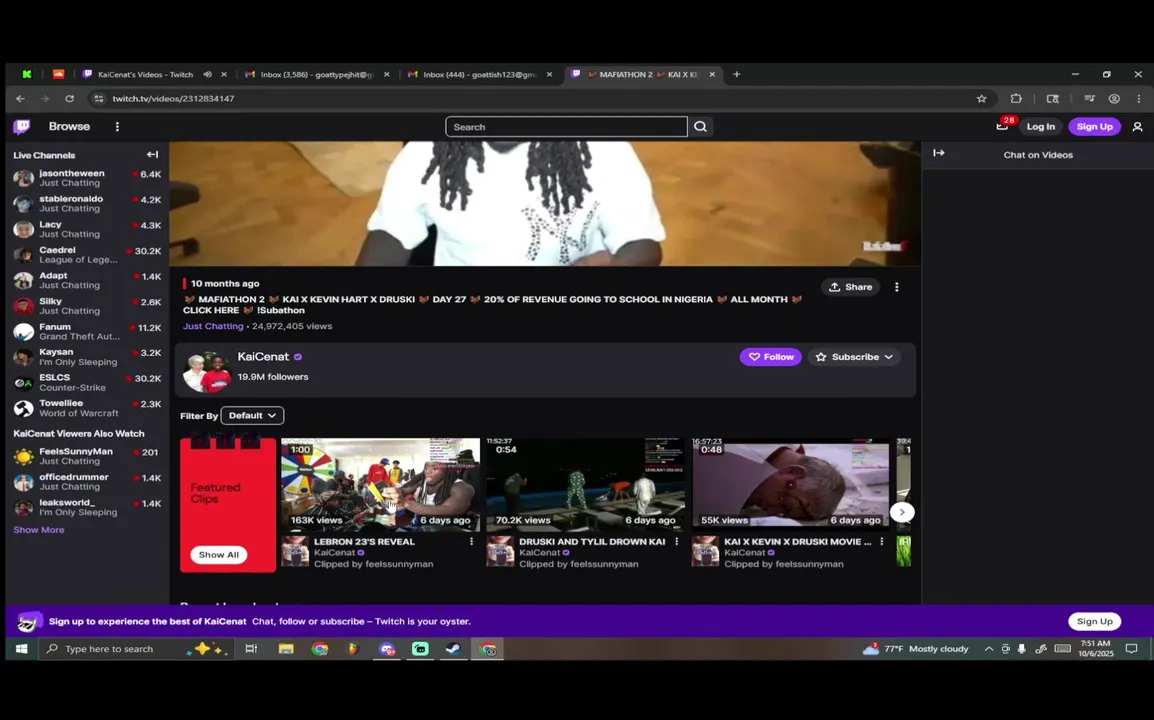Click the address bar URL twitch.tv/videos
This screenshot has height=720, width=1154.
click(173, 99)
